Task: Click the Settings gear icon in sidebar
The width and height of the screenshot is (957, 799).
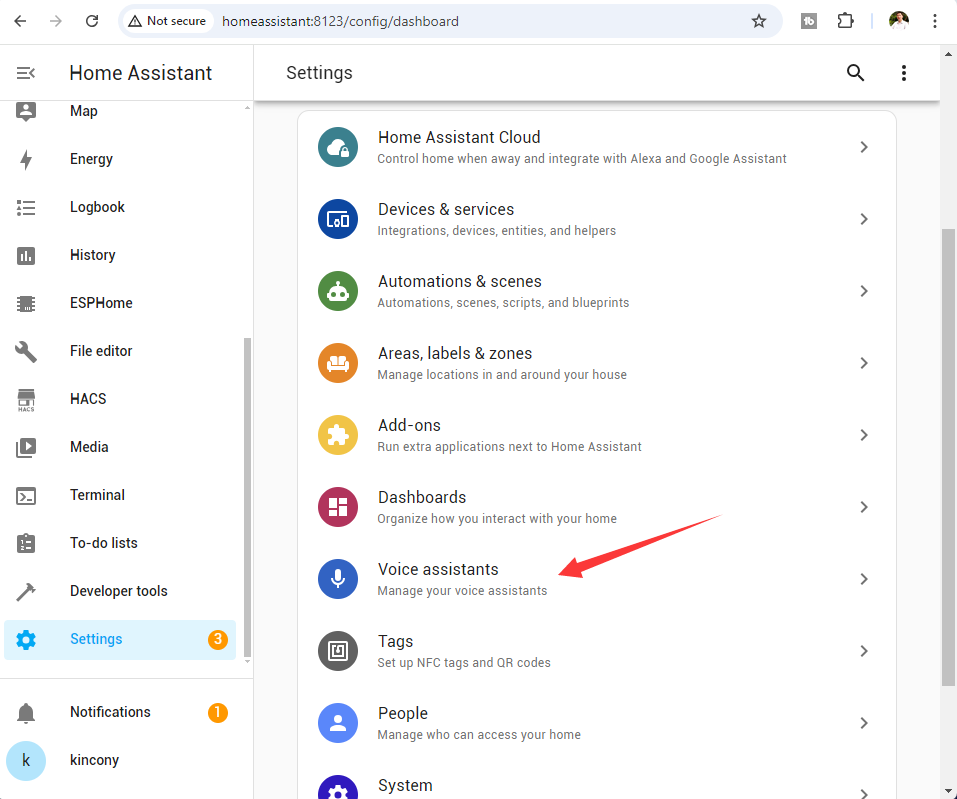Action: (x=26, y=640)
